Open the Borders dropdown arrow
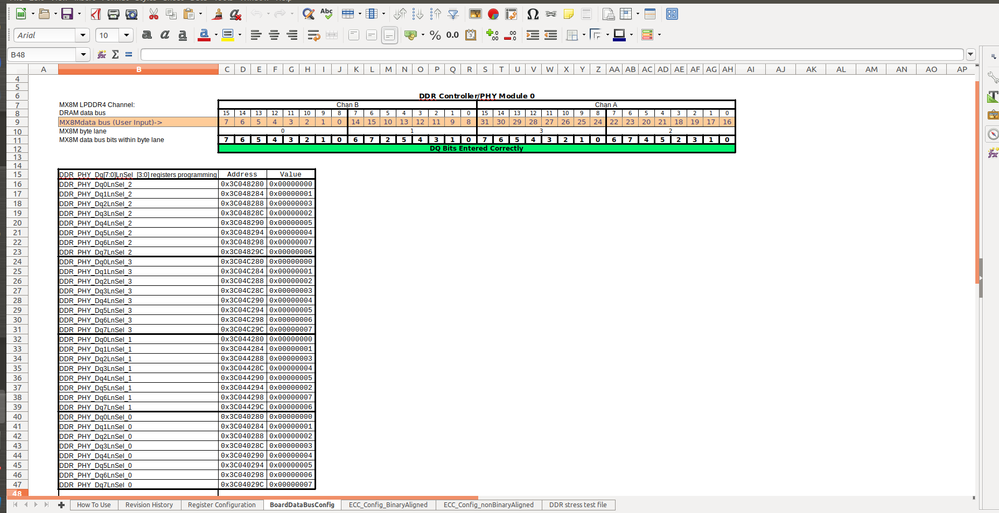999x513 pixels. [x=582, y=35]
